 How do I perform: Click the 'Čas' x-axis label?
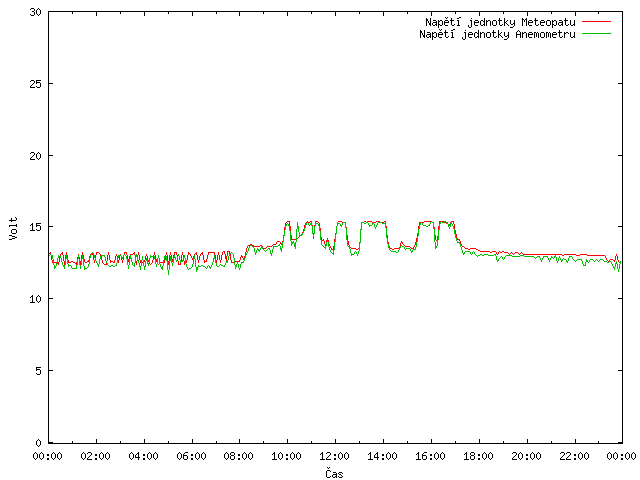tap(334, 473)
